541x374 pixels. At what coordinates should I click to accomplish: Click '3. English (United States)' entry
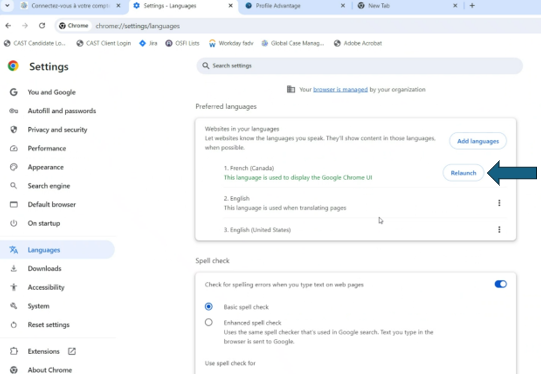[x=257, y=230]
